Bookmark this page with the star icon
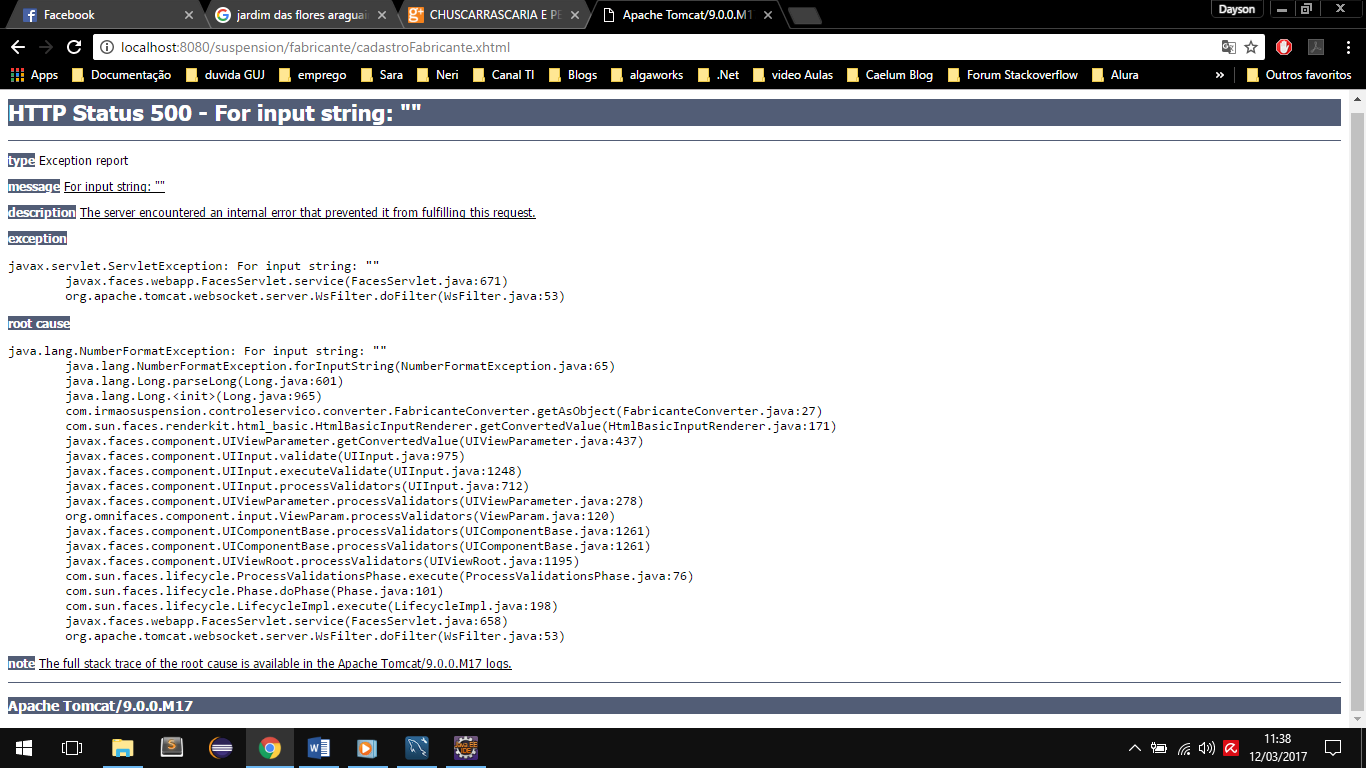Image resolution: width=1366 pixels, height=768 pixels. coord(1251,47)
